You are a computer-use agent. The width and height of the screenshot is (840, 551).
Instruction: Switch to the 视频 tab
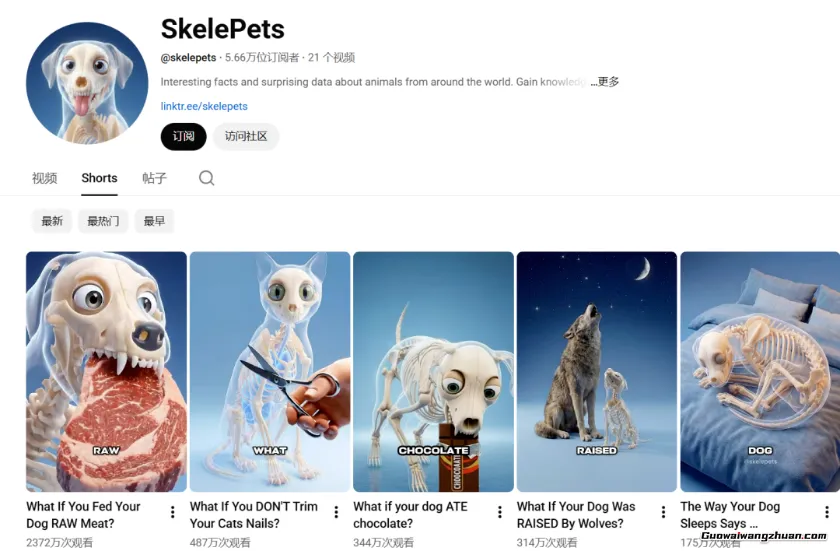coord(44,178)
